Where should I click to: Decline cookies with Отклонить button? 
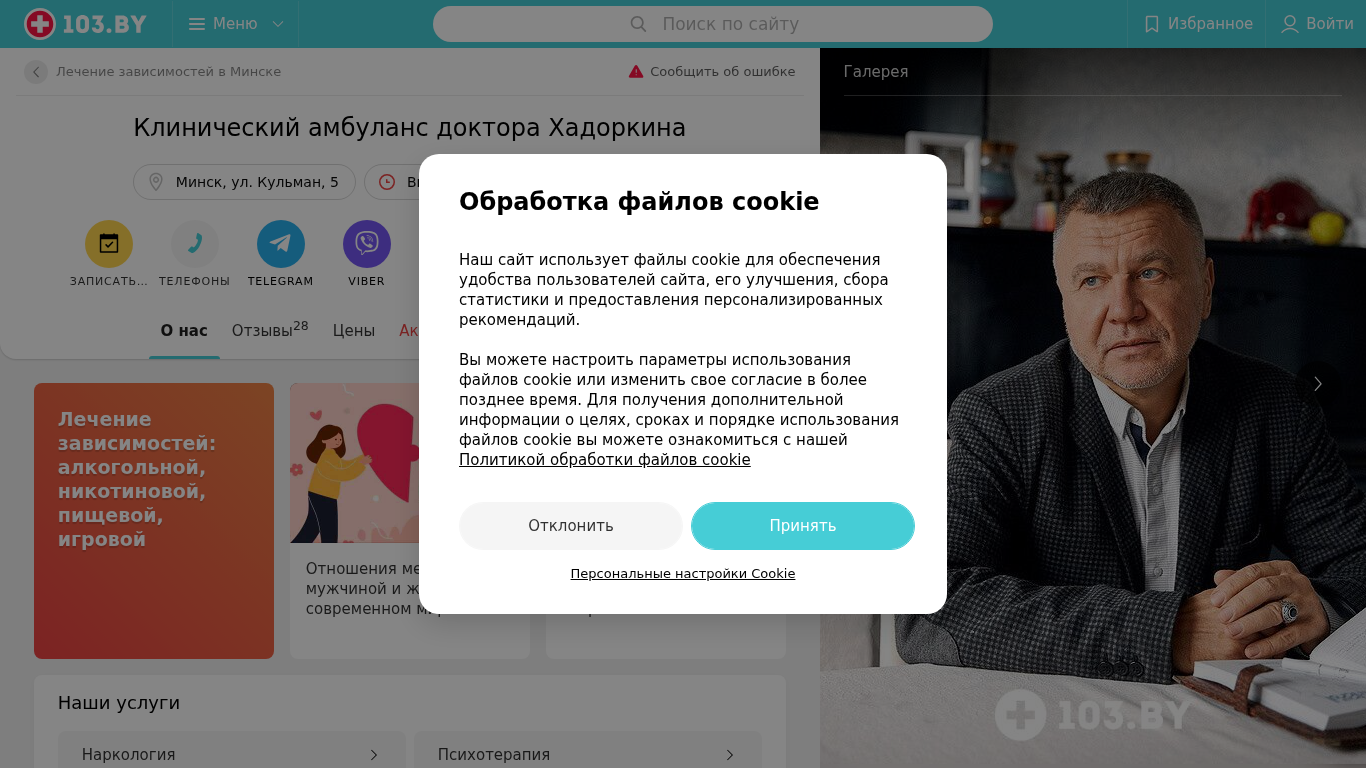click(x=571, y=526)
